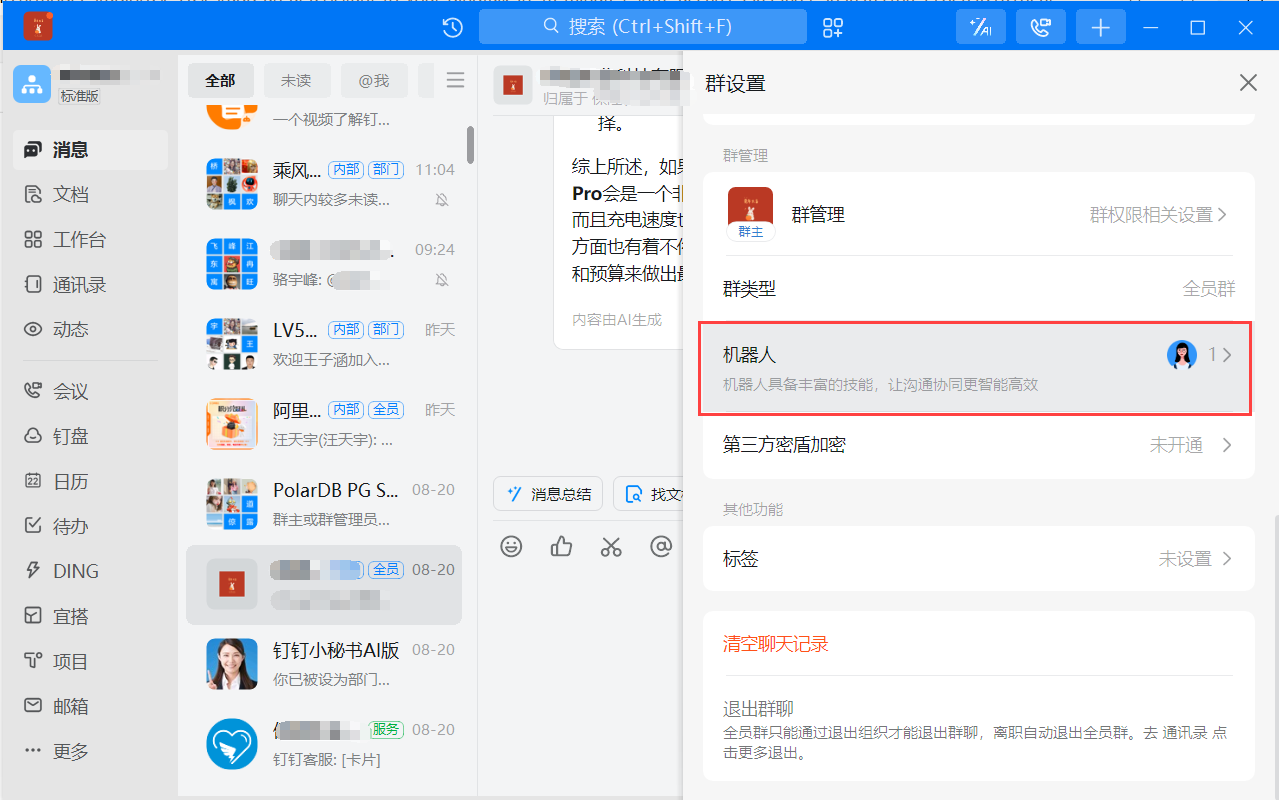1279x800 pixels.
Task: Switch to 未读 conversation tab
Action: 296,81
